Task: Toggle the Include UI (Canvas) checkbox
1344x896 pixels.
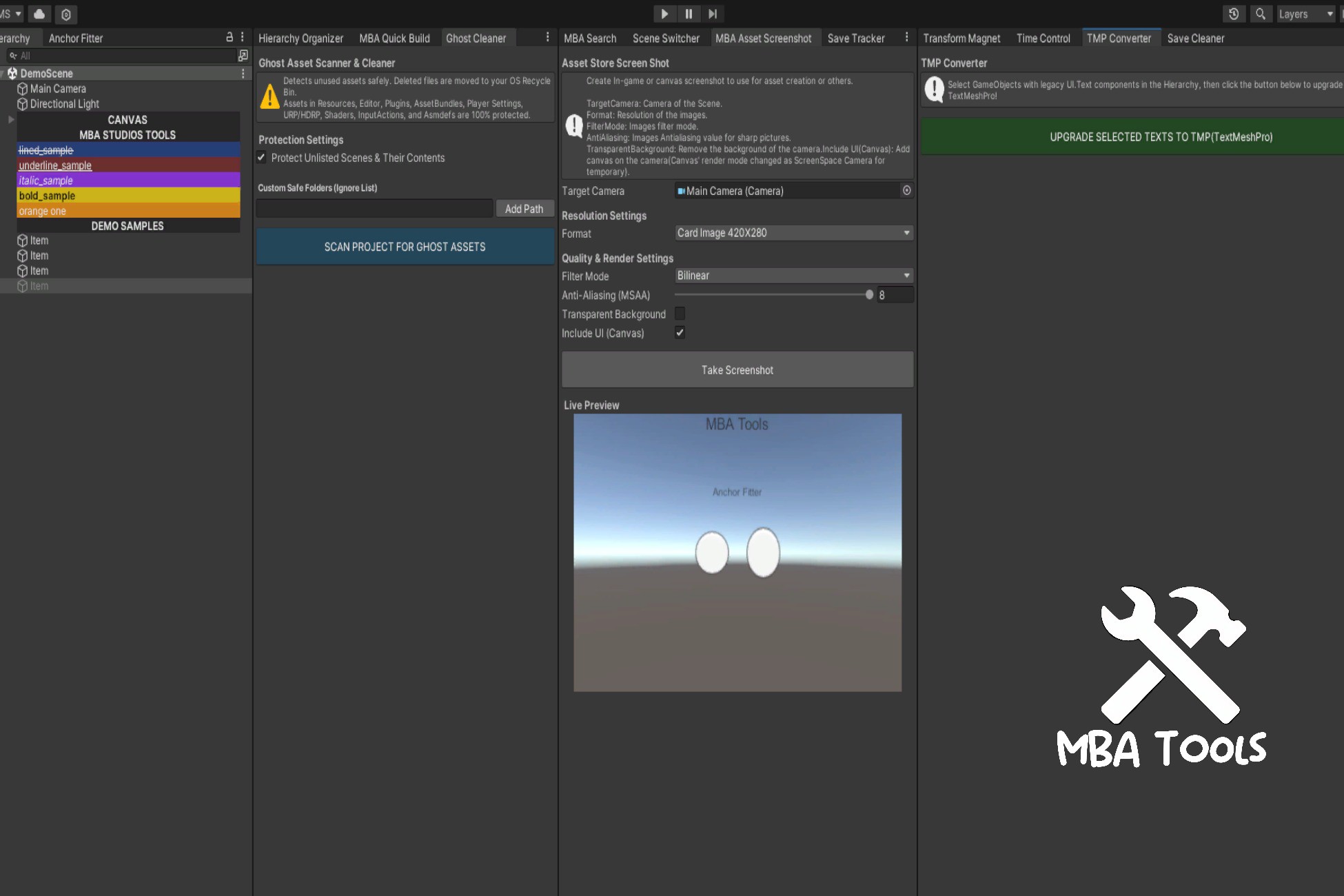Action: 680,333
